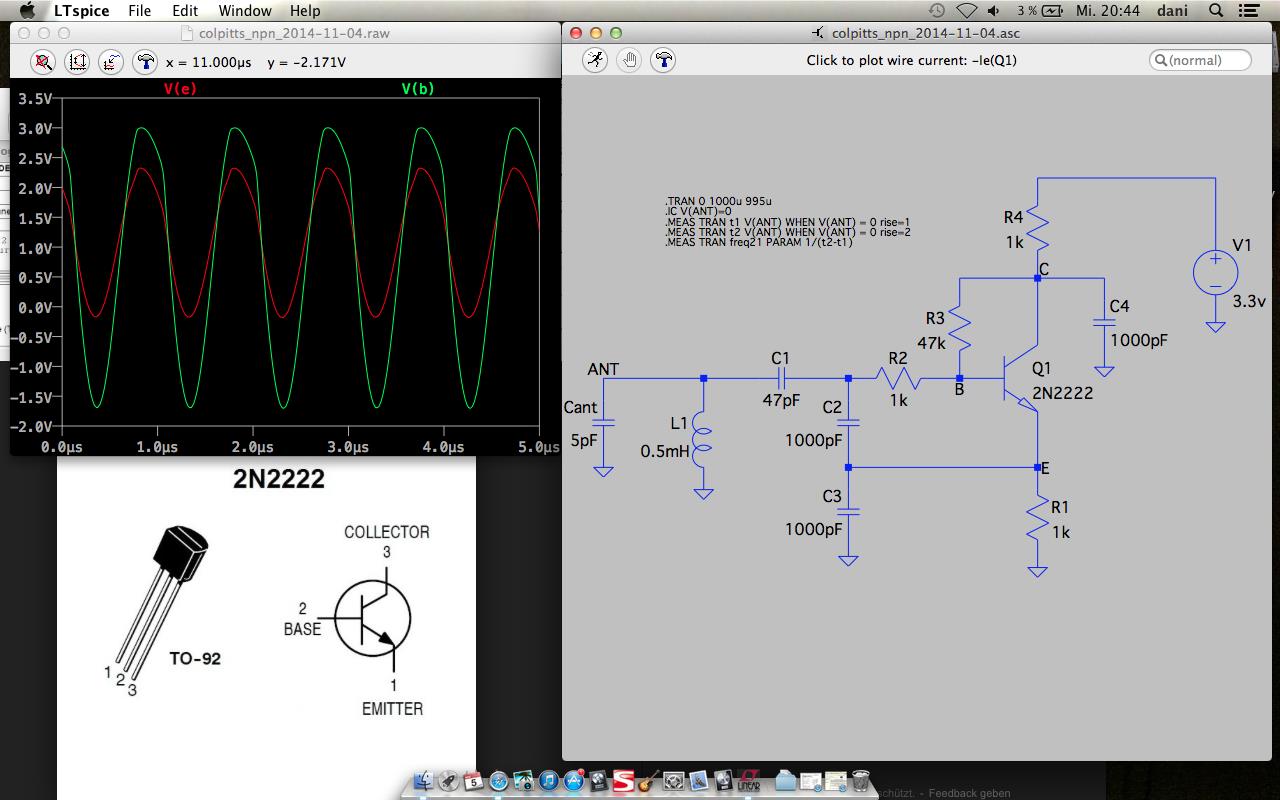
Task: Click the V(e) trace label in plot
Action: point(179,89)
